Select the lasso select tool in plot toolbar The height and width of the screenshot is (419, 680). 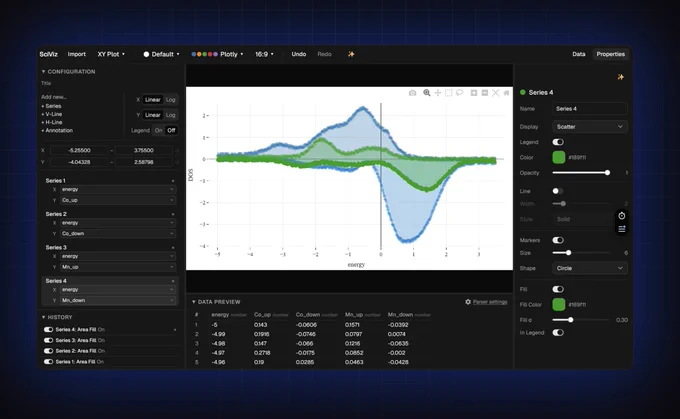click(x=460, y=93)
